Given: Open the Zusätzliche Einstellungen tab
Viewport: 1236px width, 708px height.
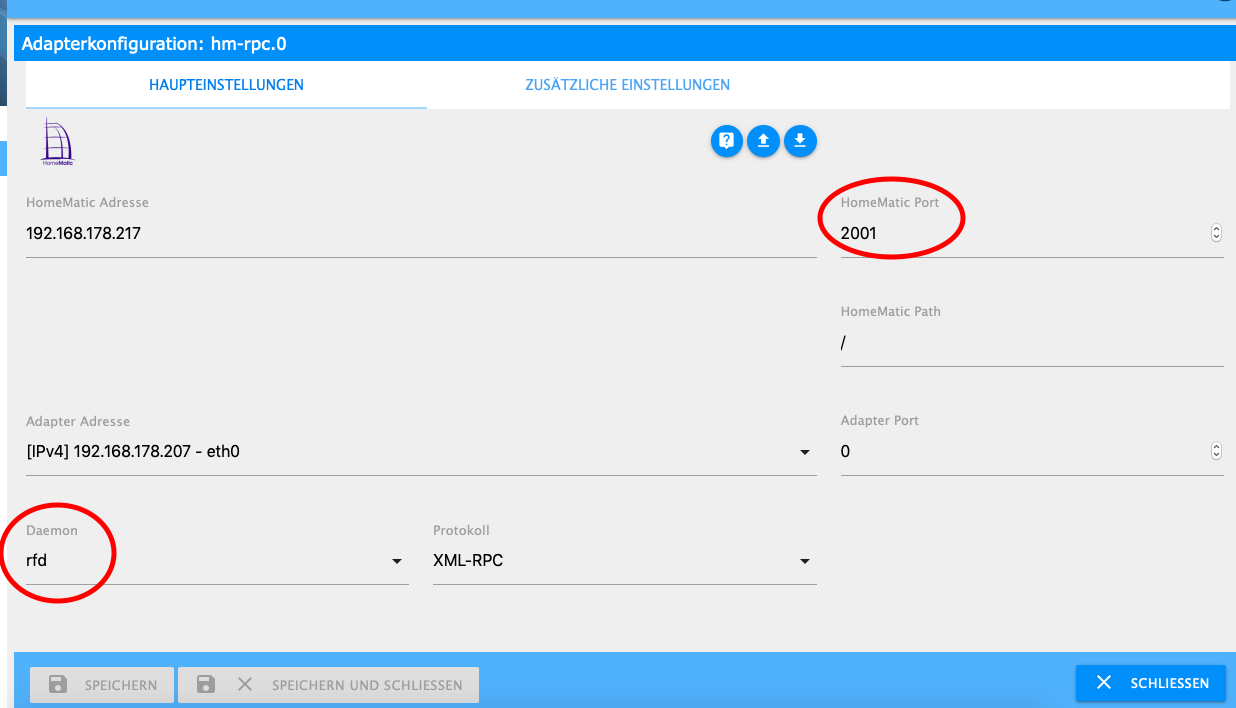Looking at the screenshot, I should click(627, 85).
